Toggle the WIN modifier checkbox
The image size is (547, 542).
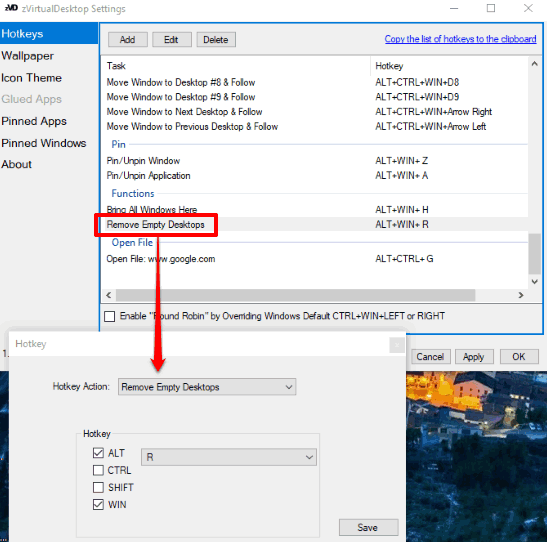pyautogui.click(x=98, y=504)
